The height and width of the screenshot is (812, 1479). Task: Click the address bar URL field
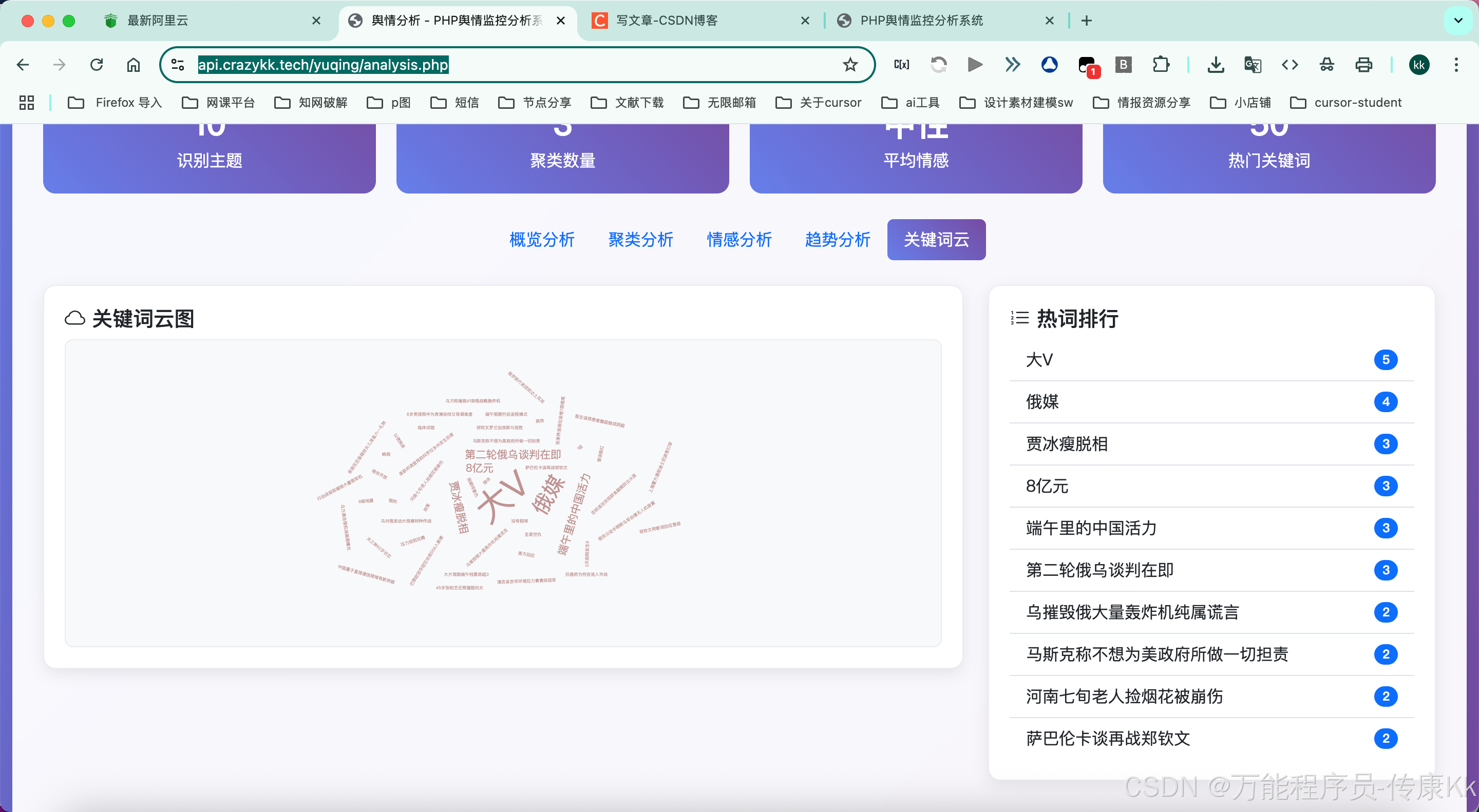click(517, 65)
